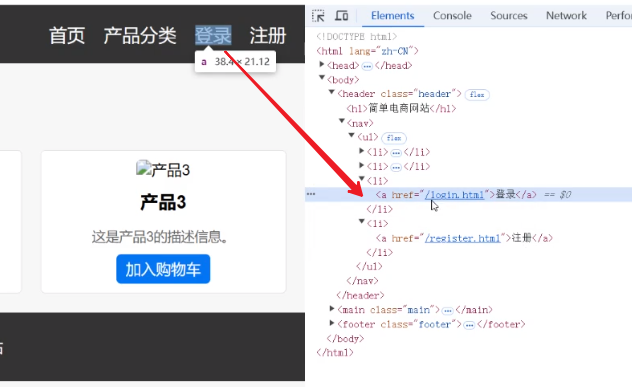Click the flex badge on ul element
Screen dimensions: 632x387
pyautogui.click(x=394, y=138)
